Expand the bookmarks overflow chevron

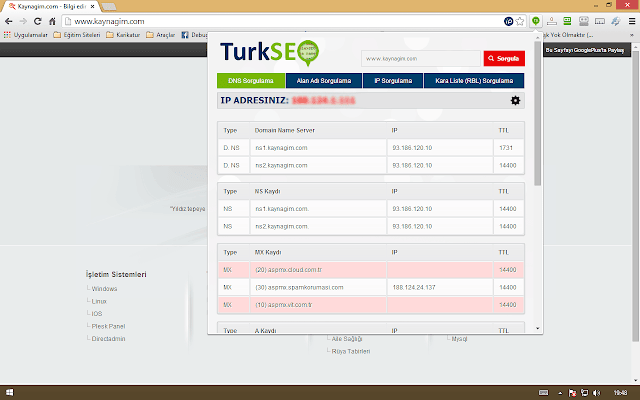631,35
